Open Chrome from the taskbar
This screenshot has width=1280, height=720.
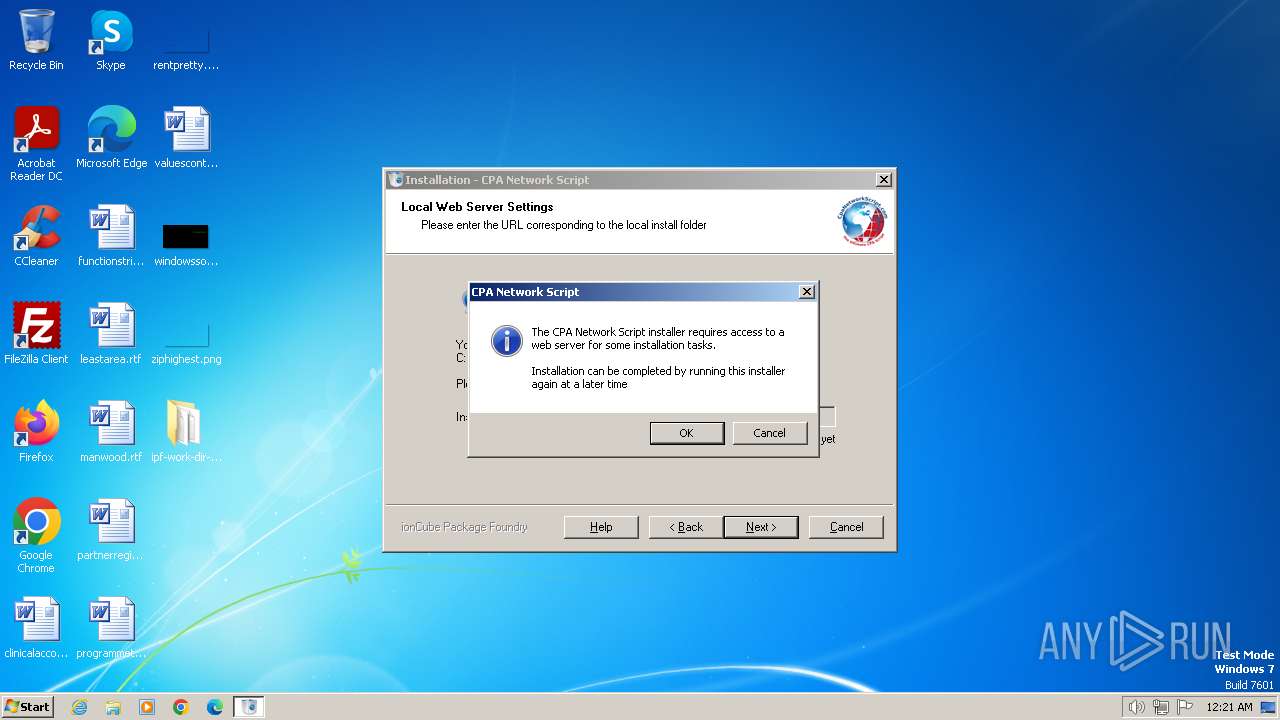click(x=181, y=707)
